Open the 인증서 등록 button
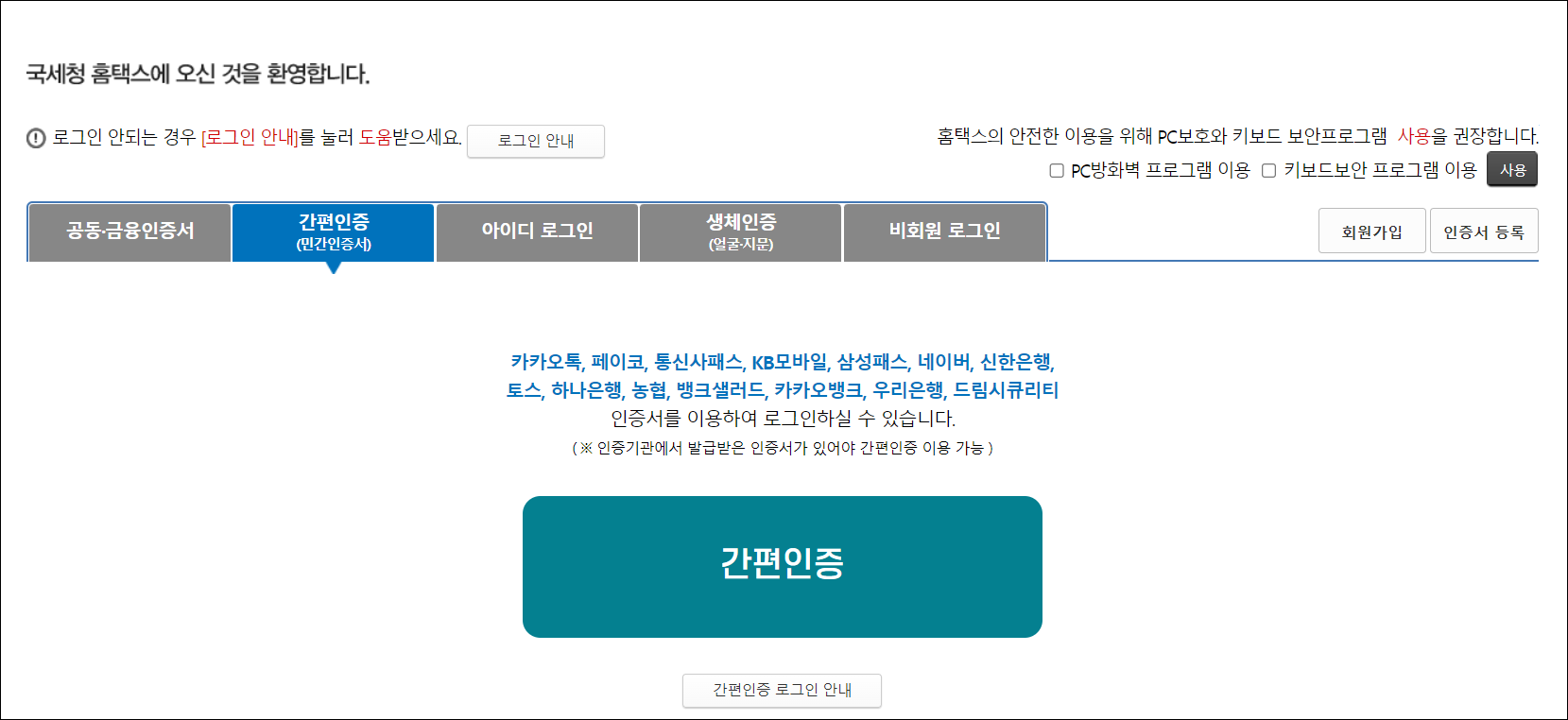 [1484, 231]
